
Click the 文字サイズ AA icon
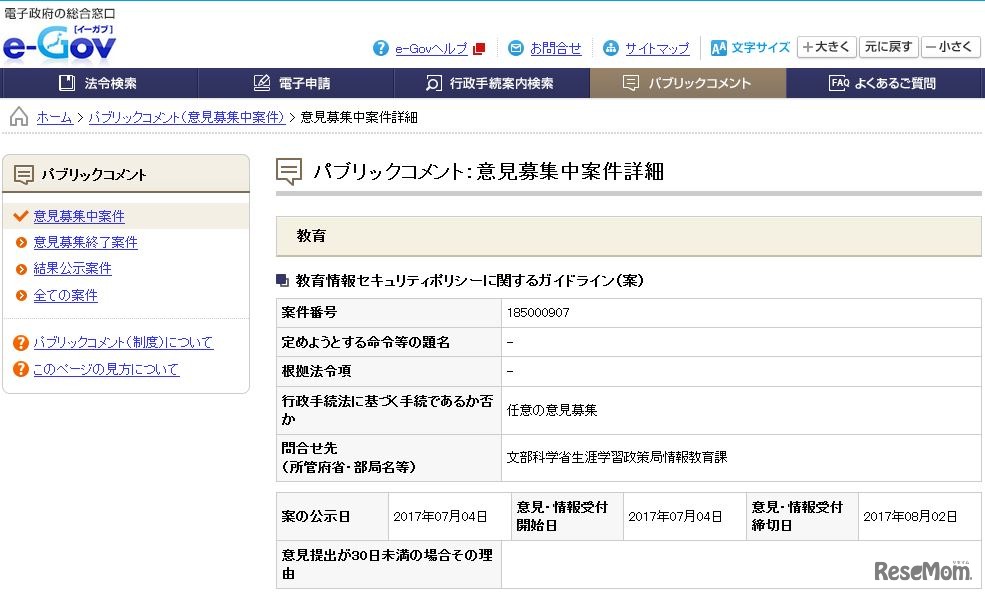click(718, 48)
